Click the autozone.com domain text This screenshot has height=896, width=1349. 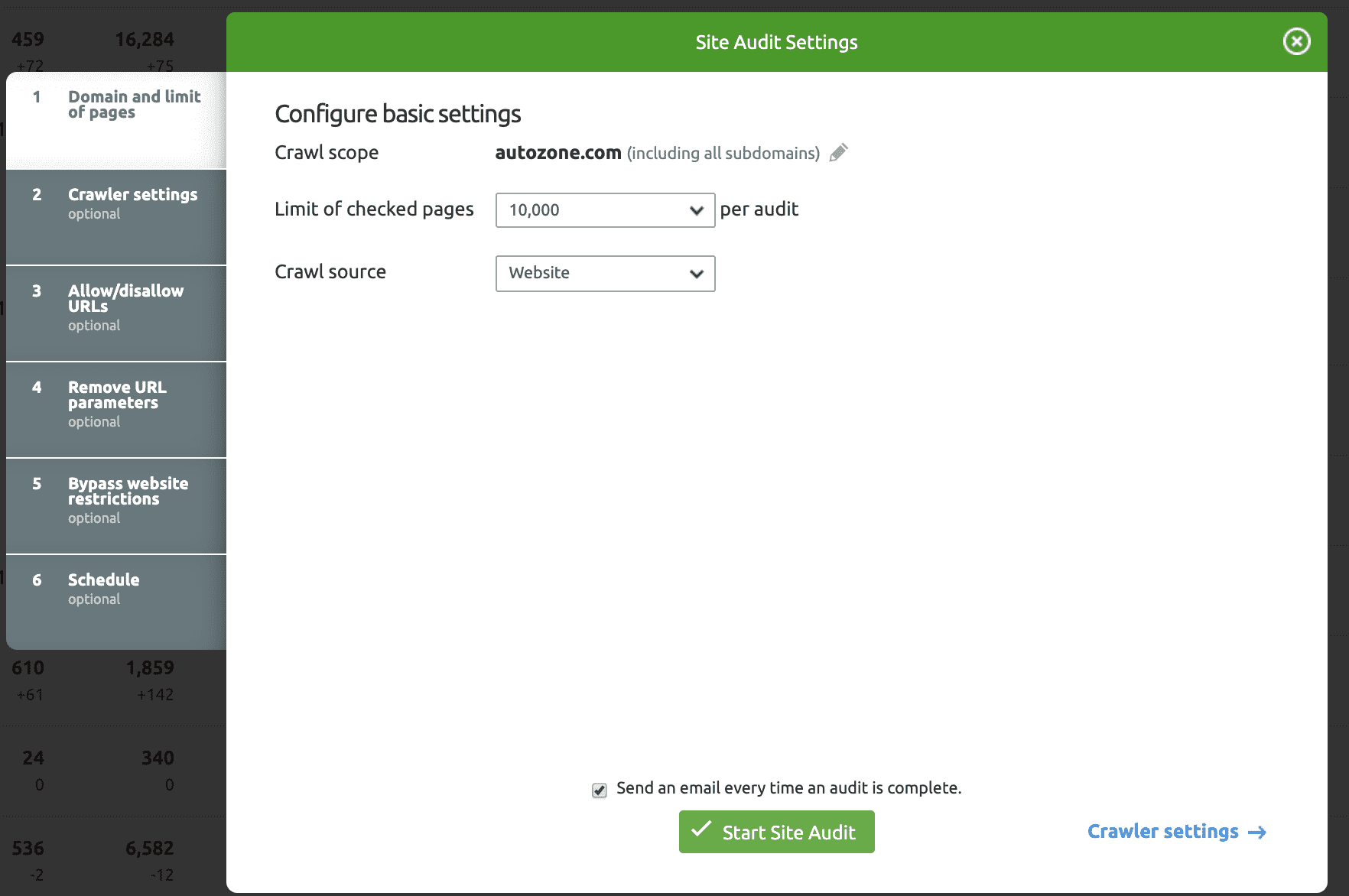pos(557,152)
